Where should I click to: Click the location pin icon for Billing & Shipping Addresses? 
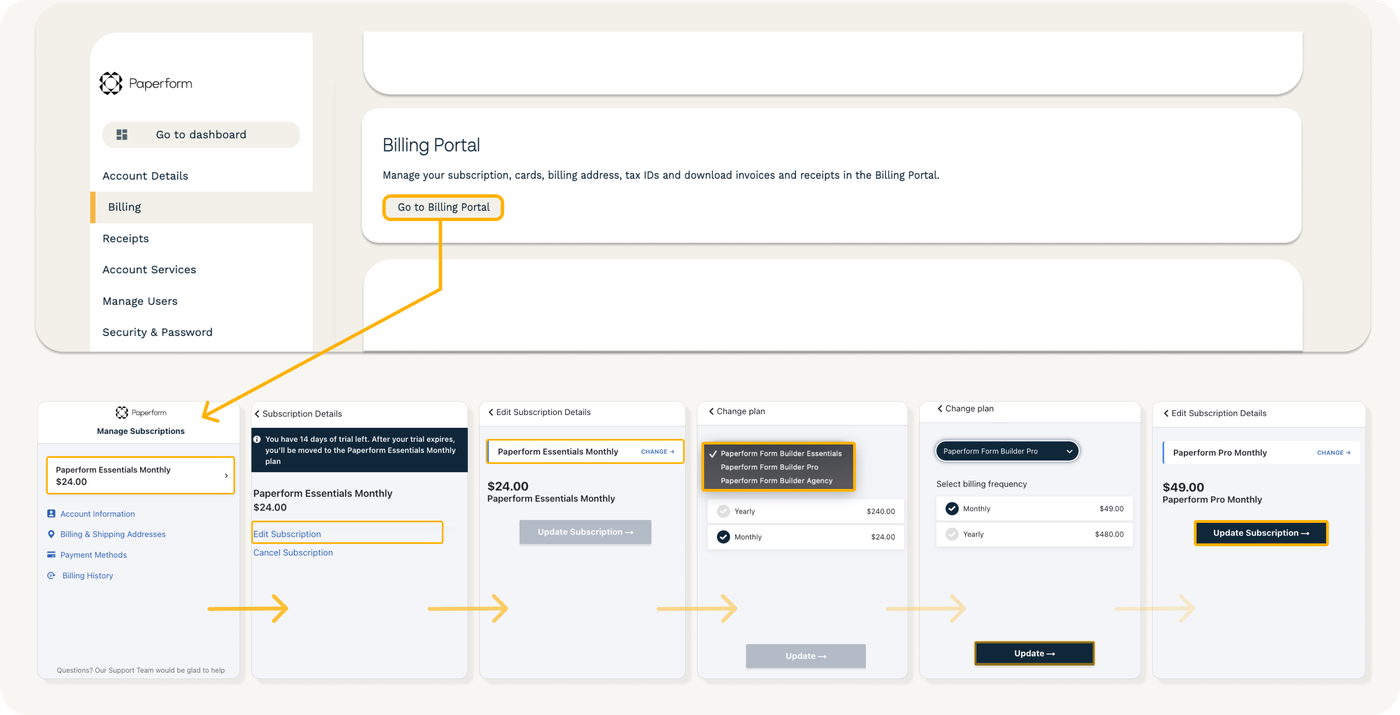tap(51, 534)
